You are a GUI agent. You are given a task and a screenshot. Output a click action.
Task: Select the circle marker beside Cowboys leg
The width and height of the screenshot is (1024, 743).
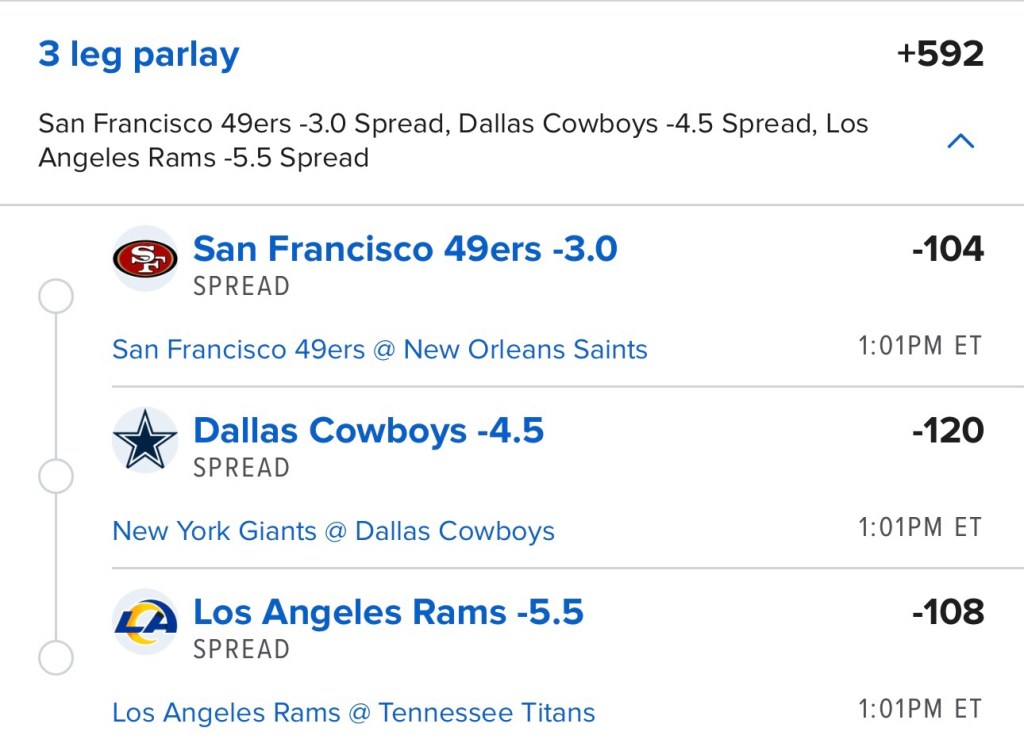pos(55,477)
